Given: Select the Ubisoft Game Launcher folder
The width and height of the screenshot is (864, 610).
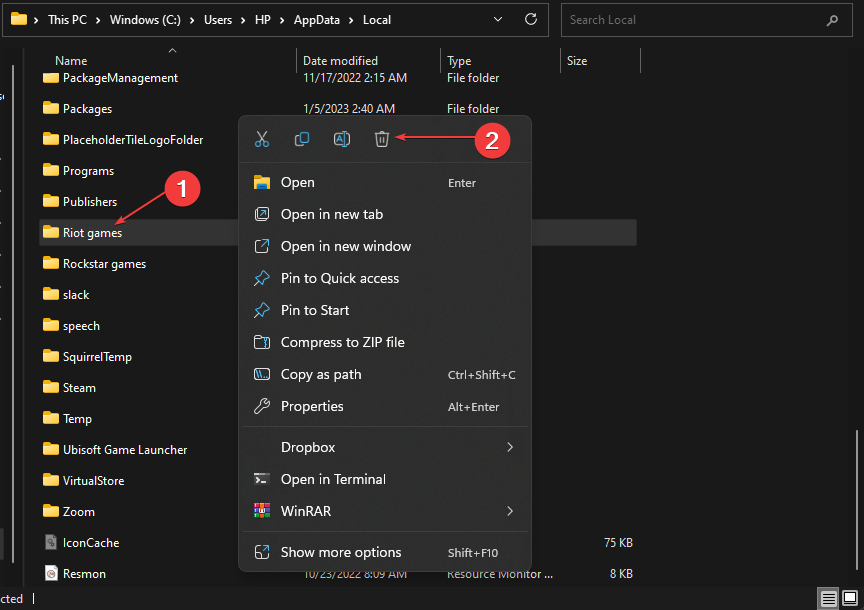Looking at the screenshot, I should 125,450.
